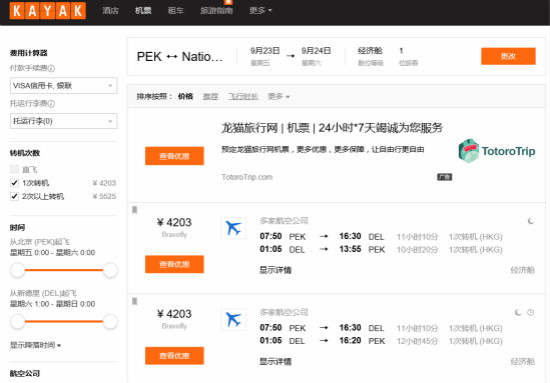
Task: Click 12小时45分 duration text
Action: pyautogui.click(x=417, y=341)
